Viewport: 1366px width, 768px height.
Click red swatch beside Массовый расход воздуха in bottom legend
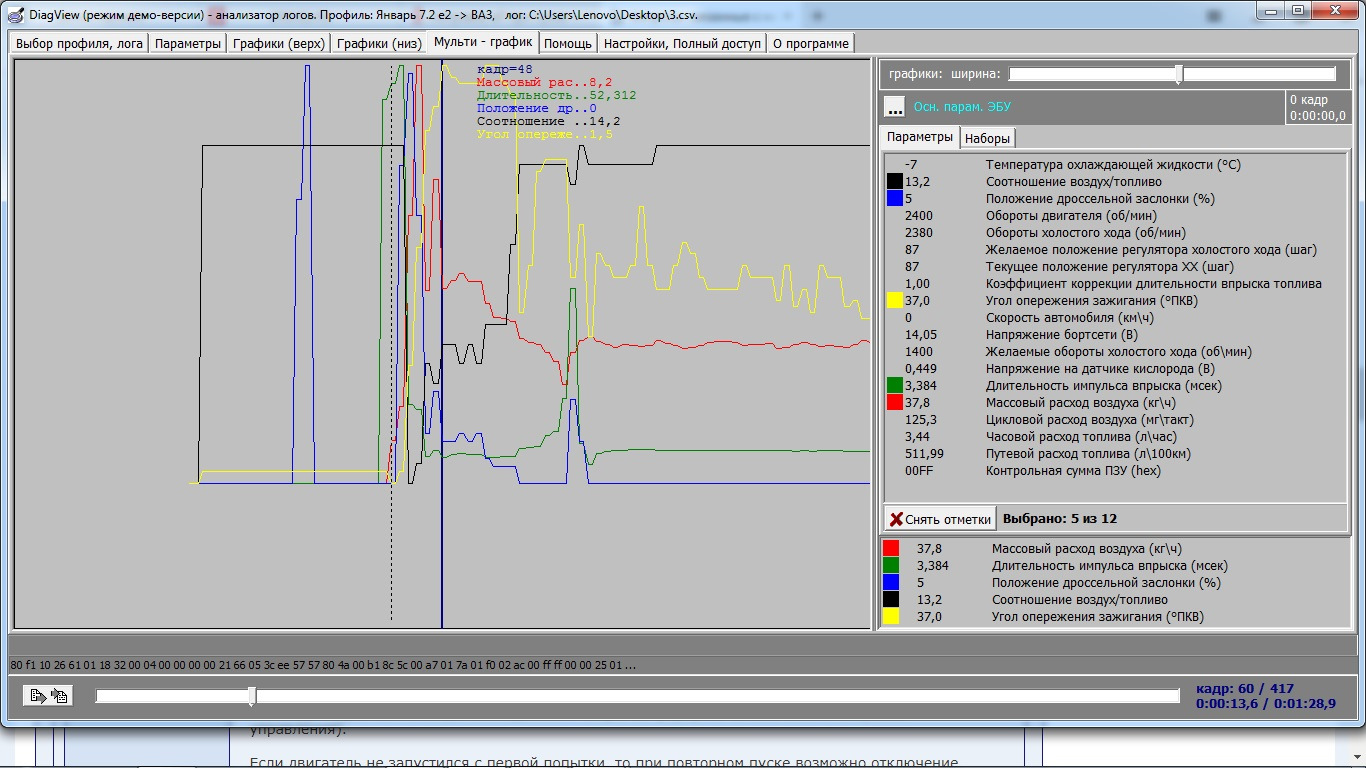(x=891, y=548)
